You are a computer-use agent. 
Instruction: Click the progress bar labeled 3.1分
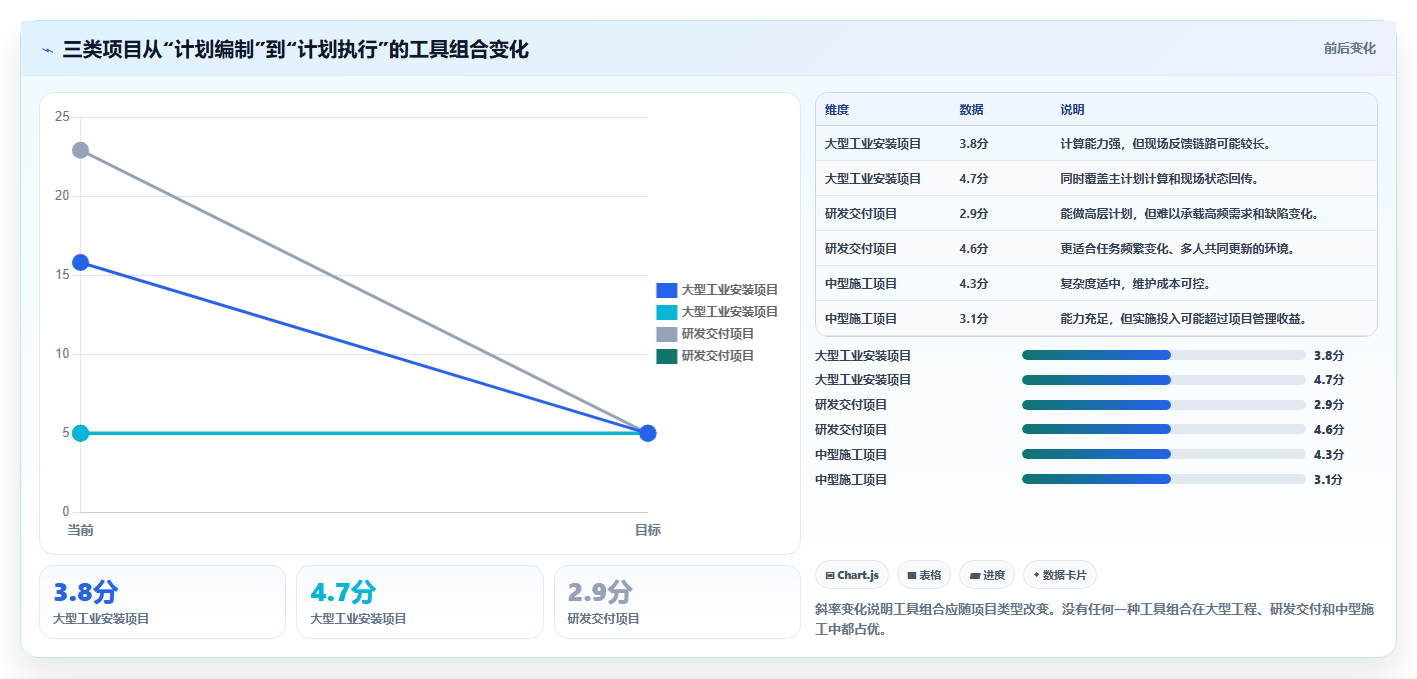pyautogui.click(x=1164, y=479)
